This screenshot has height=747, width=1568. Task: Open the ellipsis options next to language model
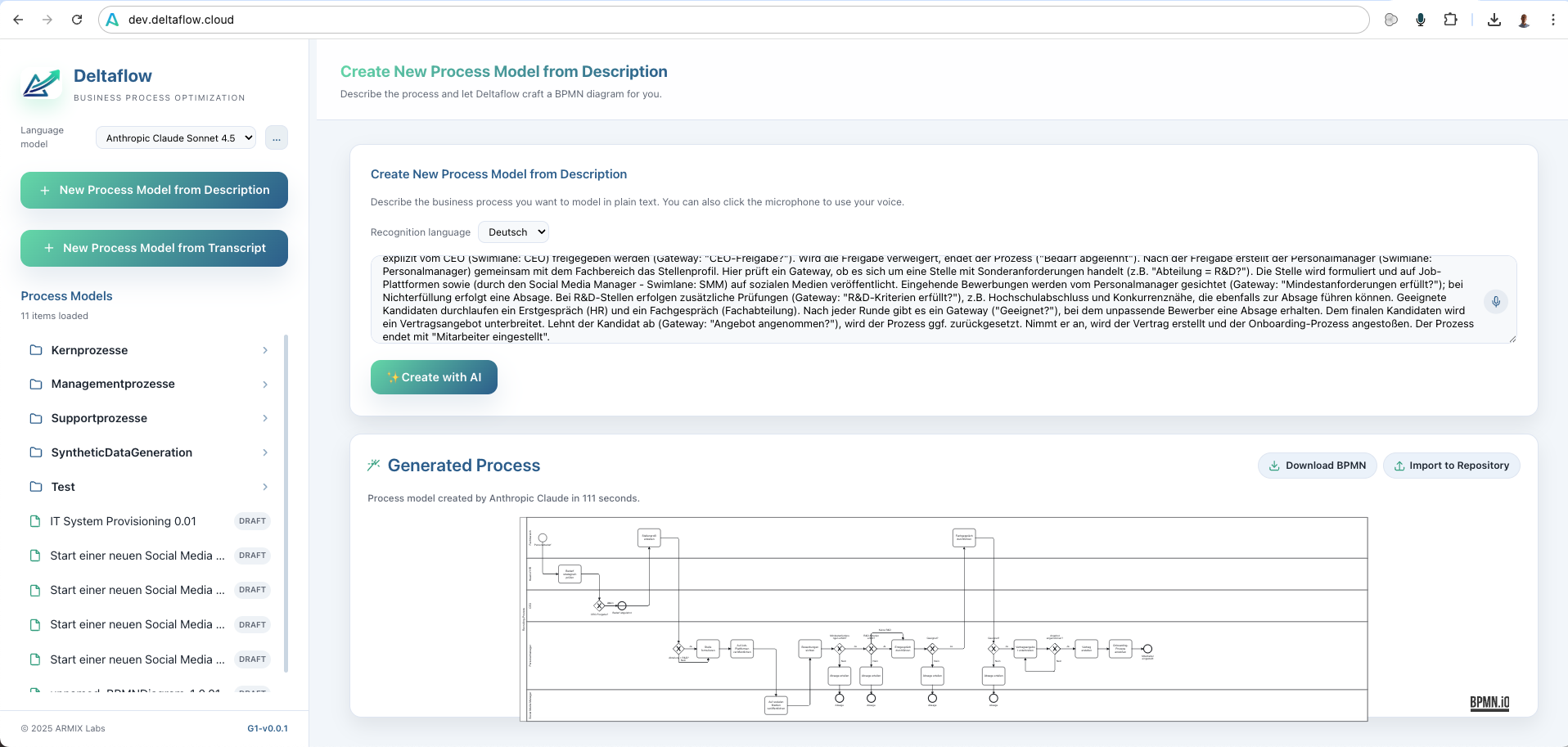pyautogui.click(x=277, y=137)
